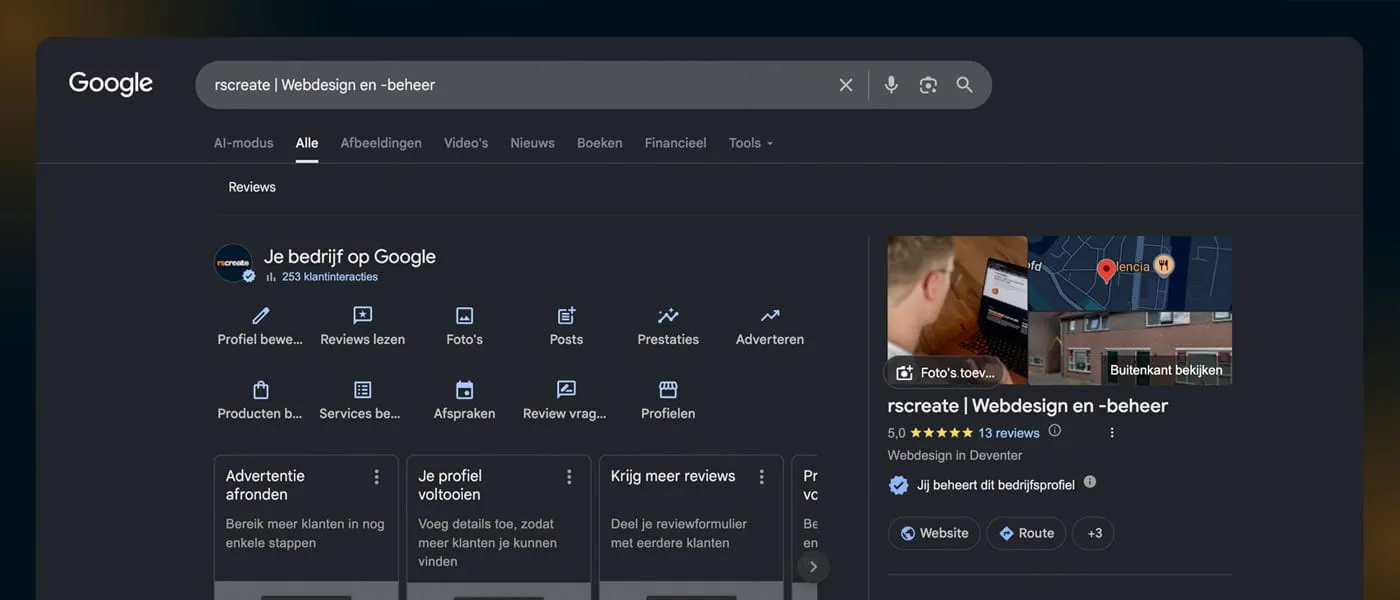Expand the Tools dropdown
The width and height of the screenshot is (1400, 600).
(751, 143)
